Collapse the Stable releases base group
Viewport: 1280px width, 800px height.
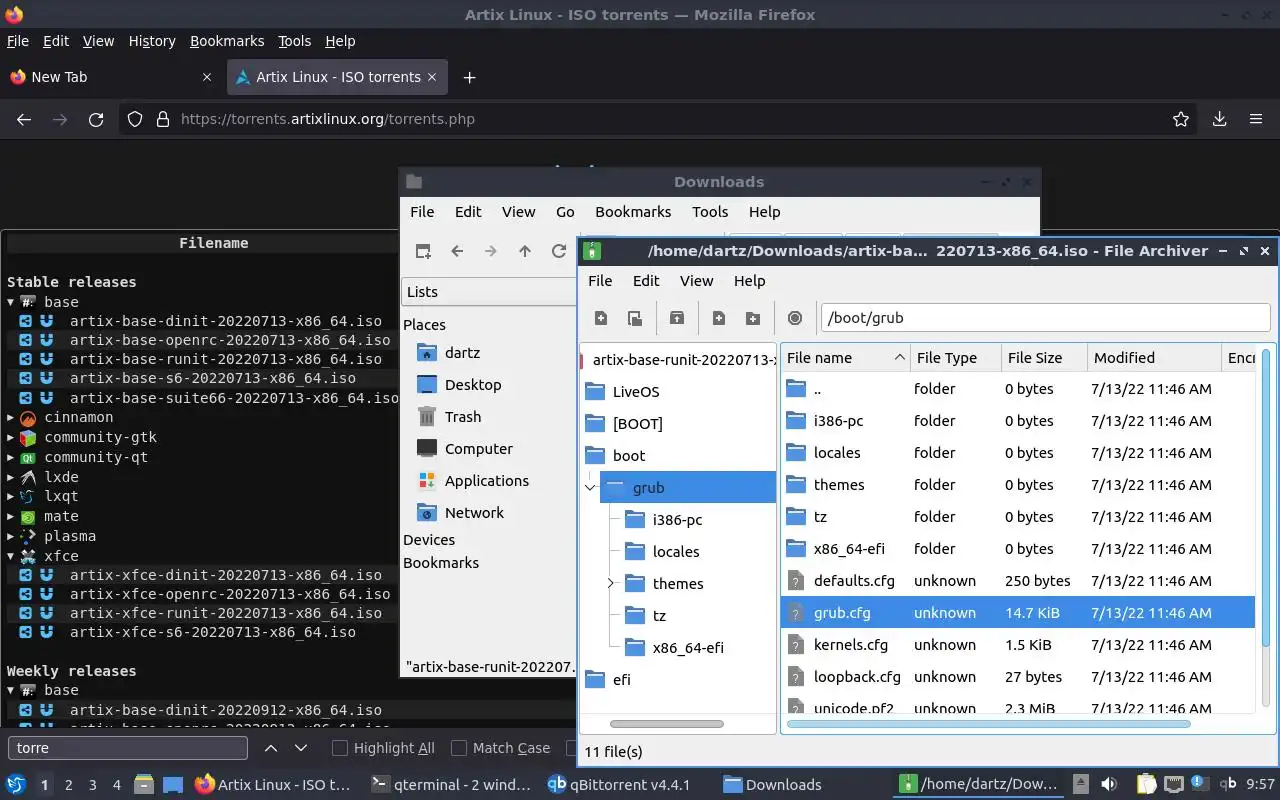[11, 302]
